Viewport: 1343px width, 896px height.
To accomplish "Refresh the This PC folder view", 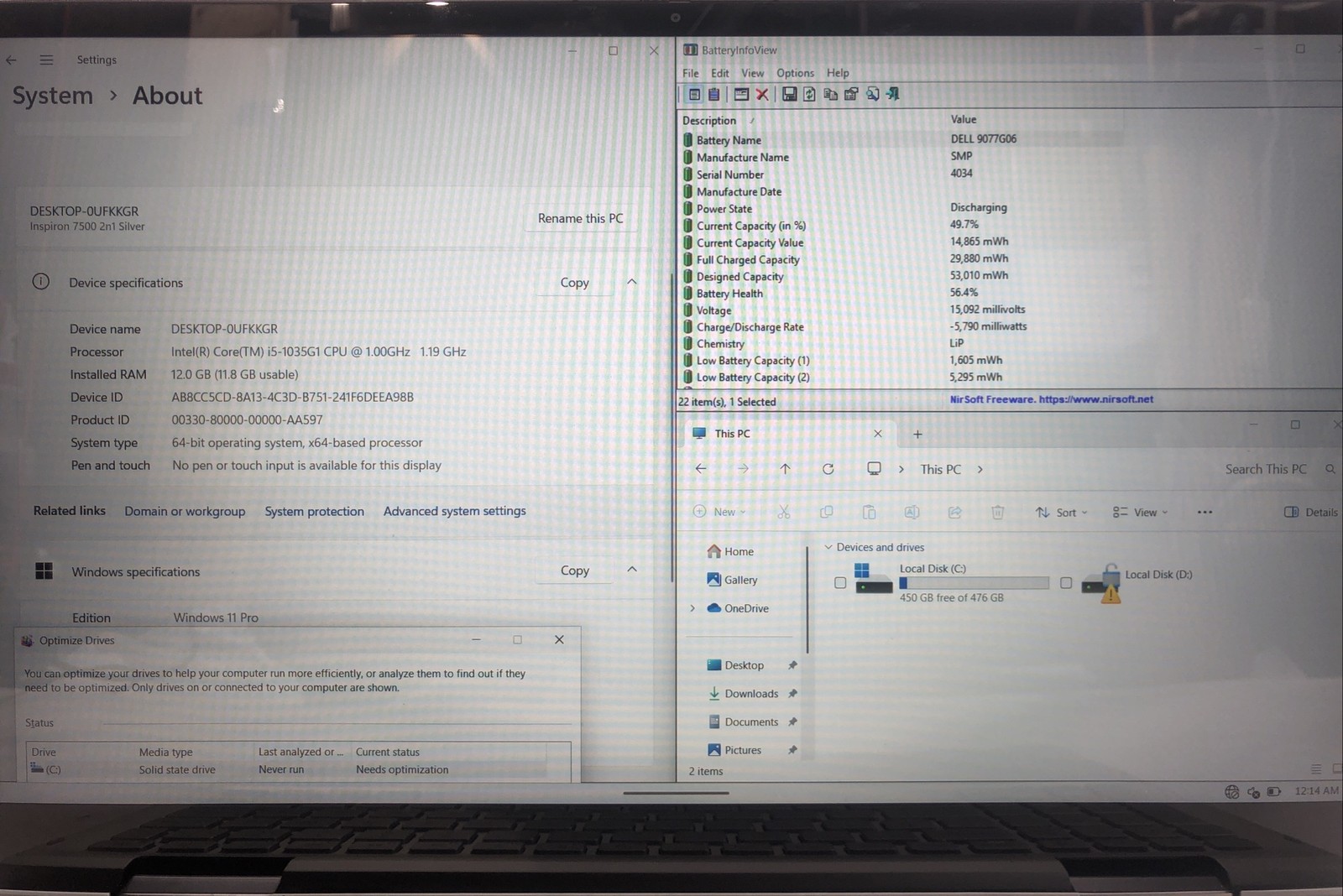I will (x=828, y=468).
